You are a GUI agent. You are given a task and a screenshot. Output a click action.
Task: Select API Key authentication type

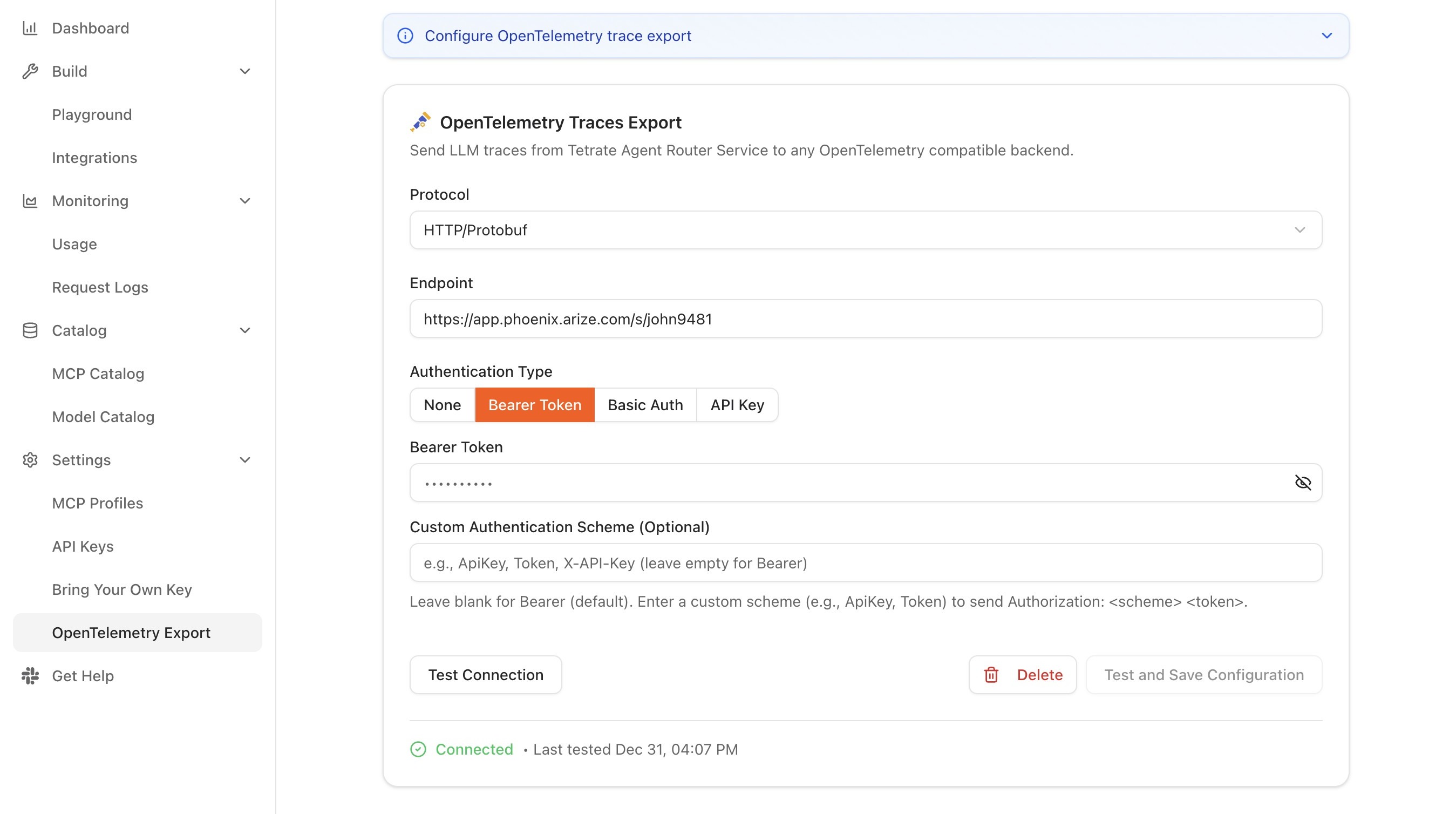pos(737,405)
